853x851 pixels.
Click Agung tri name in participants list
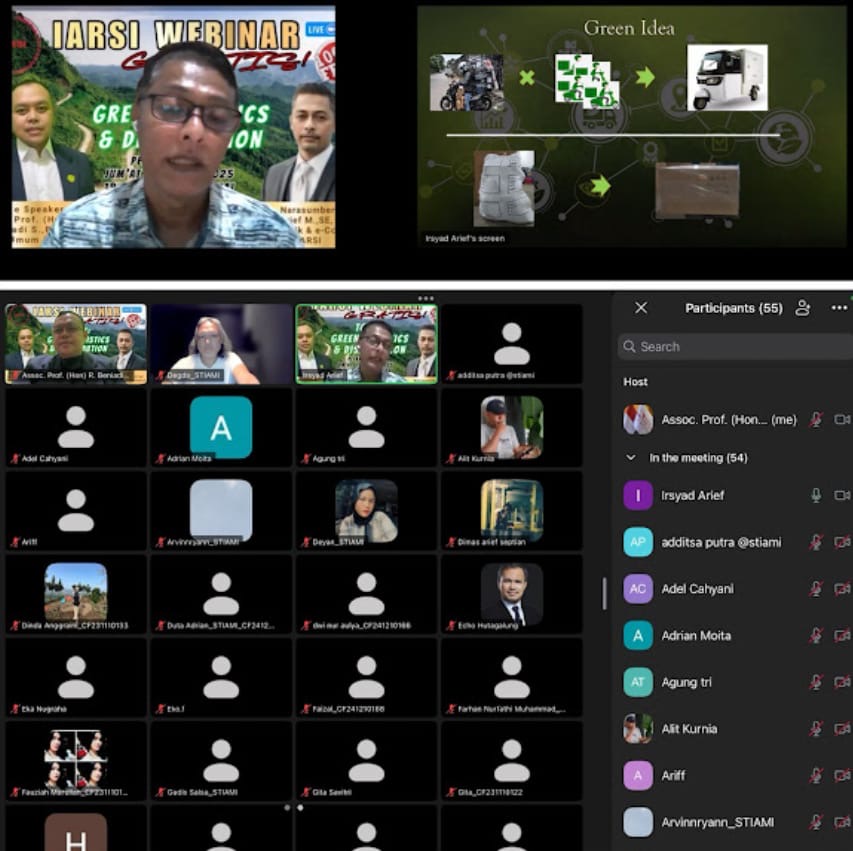pyautogui.click(x=686, y=682)
